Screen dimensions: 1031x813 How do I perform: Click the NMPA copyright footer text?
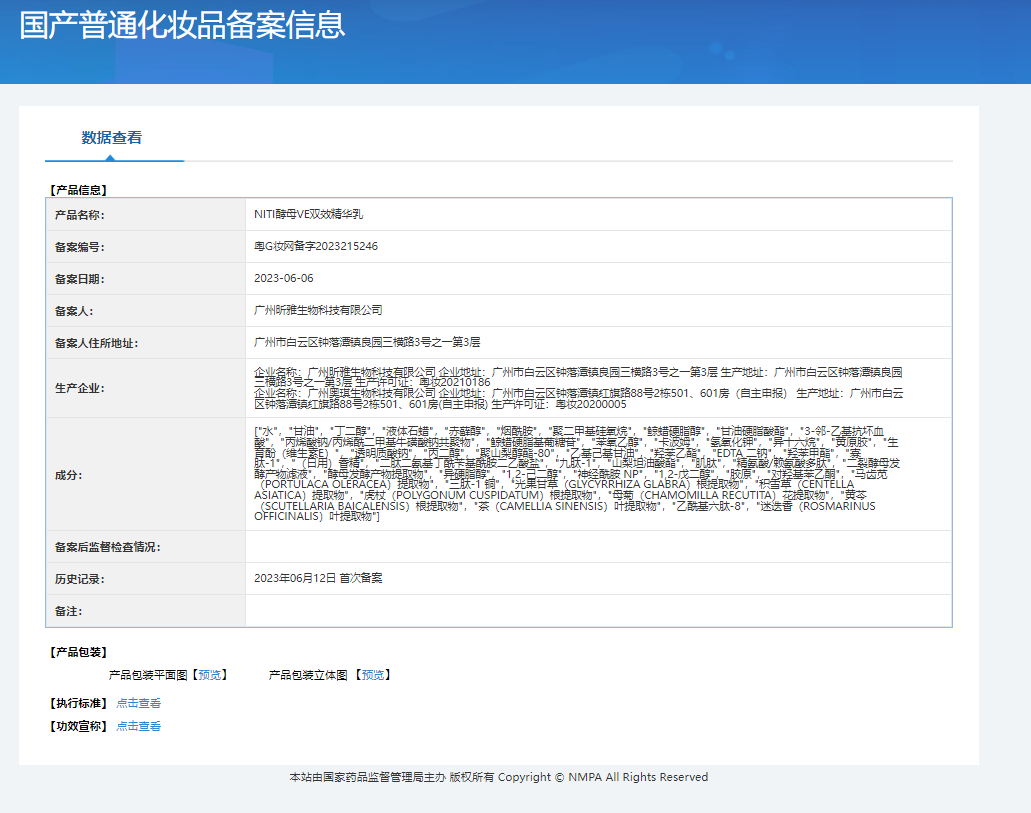pos(498,777)
